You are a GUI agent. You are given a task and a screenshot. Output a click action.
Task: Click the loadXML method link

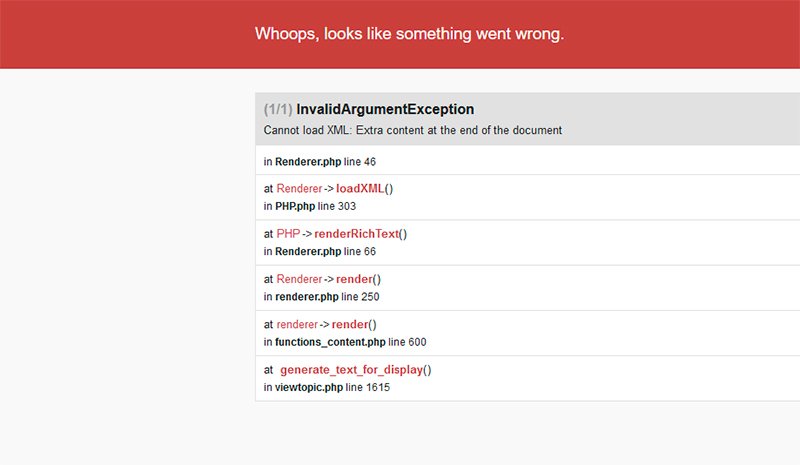tap(360, 188)
